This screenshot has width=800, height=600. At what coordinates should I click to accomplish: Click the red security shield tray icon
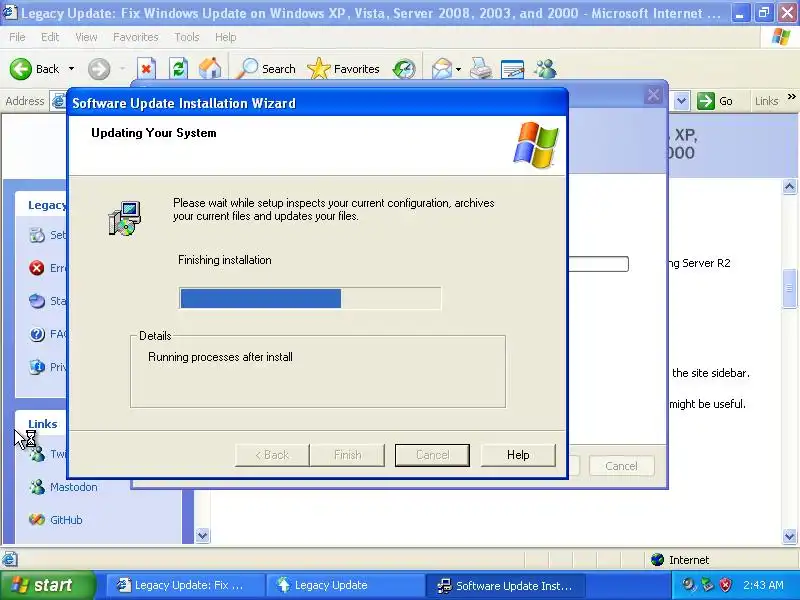point(725,585)
